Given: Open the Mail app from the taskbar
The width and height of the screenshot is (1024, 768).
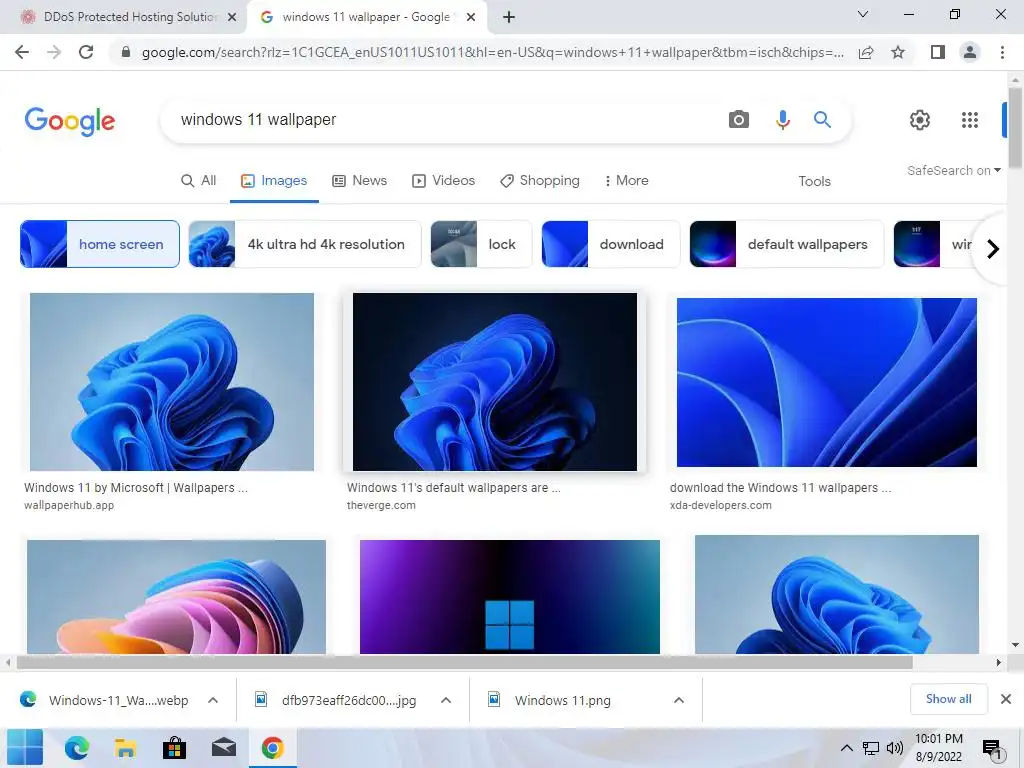Looking at the screenshot, I should pos(223,748).
